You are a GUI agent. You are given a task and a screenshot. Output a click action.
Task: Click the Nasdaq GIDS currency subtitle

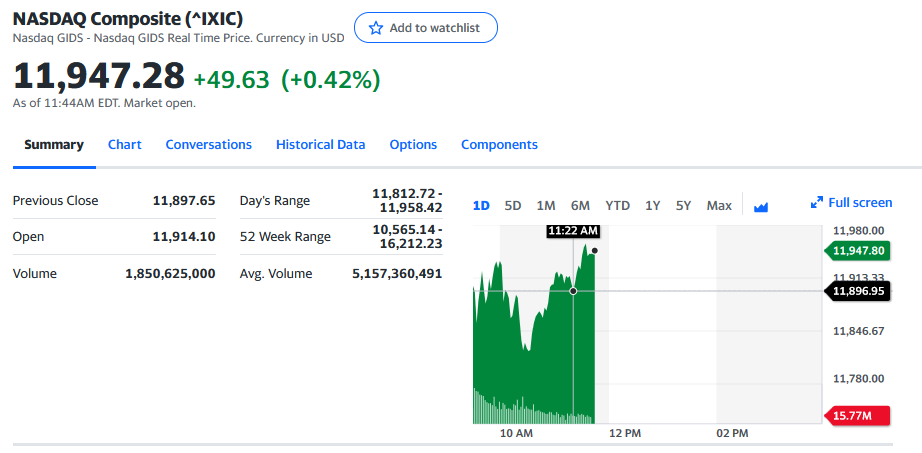click(x=179, y=39)
